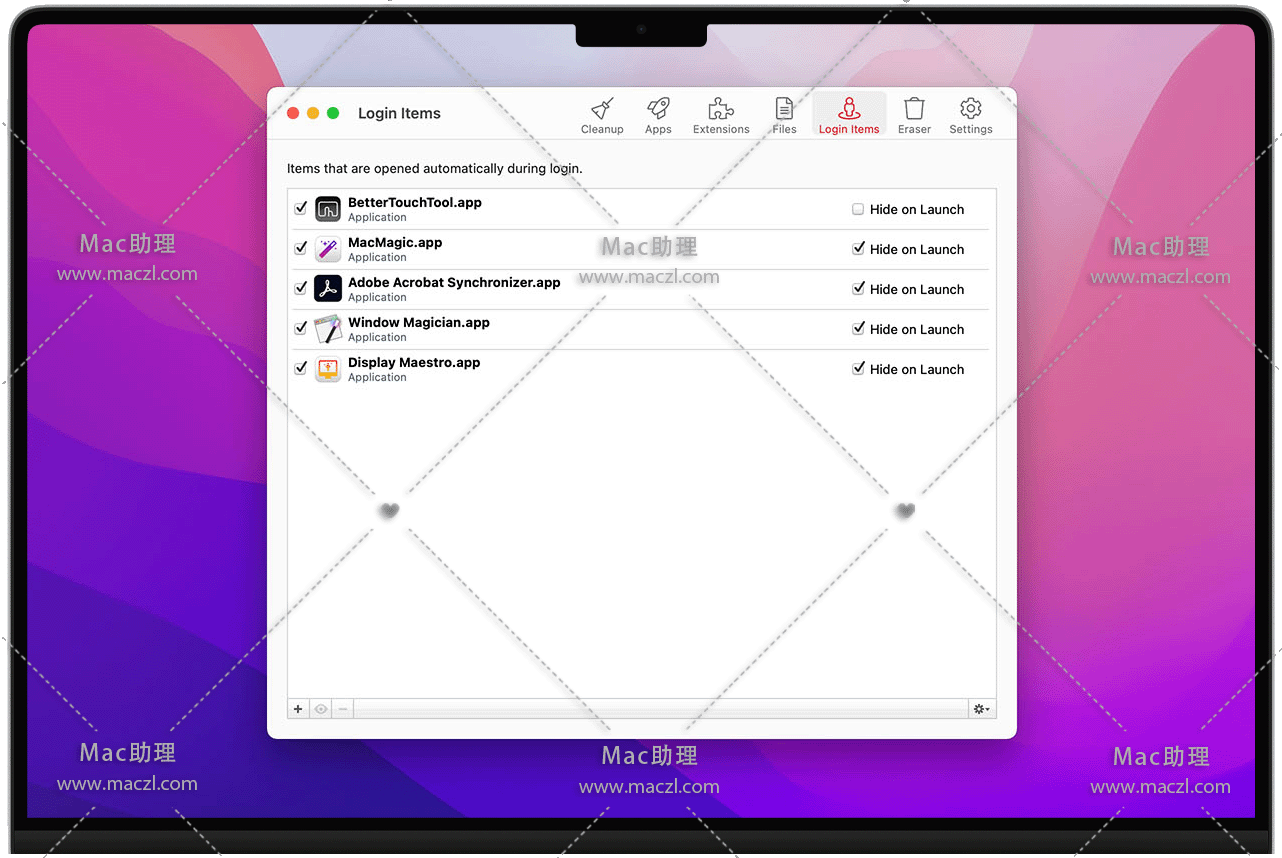This screenshot has width=1282, height=858.
Task: Open the gear action dropdown at bottom right
Action: coord(981,709)
